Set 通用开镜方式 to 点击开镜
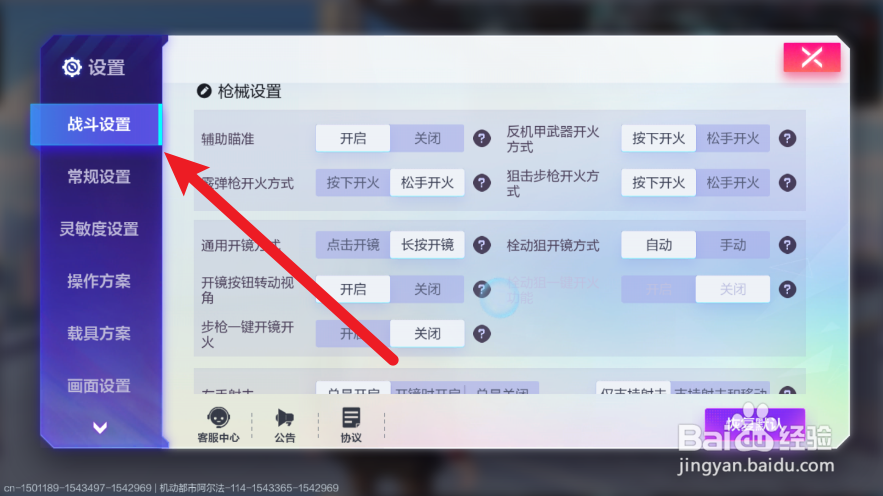Viewport: 883px width, 496px height. point(353,245)
